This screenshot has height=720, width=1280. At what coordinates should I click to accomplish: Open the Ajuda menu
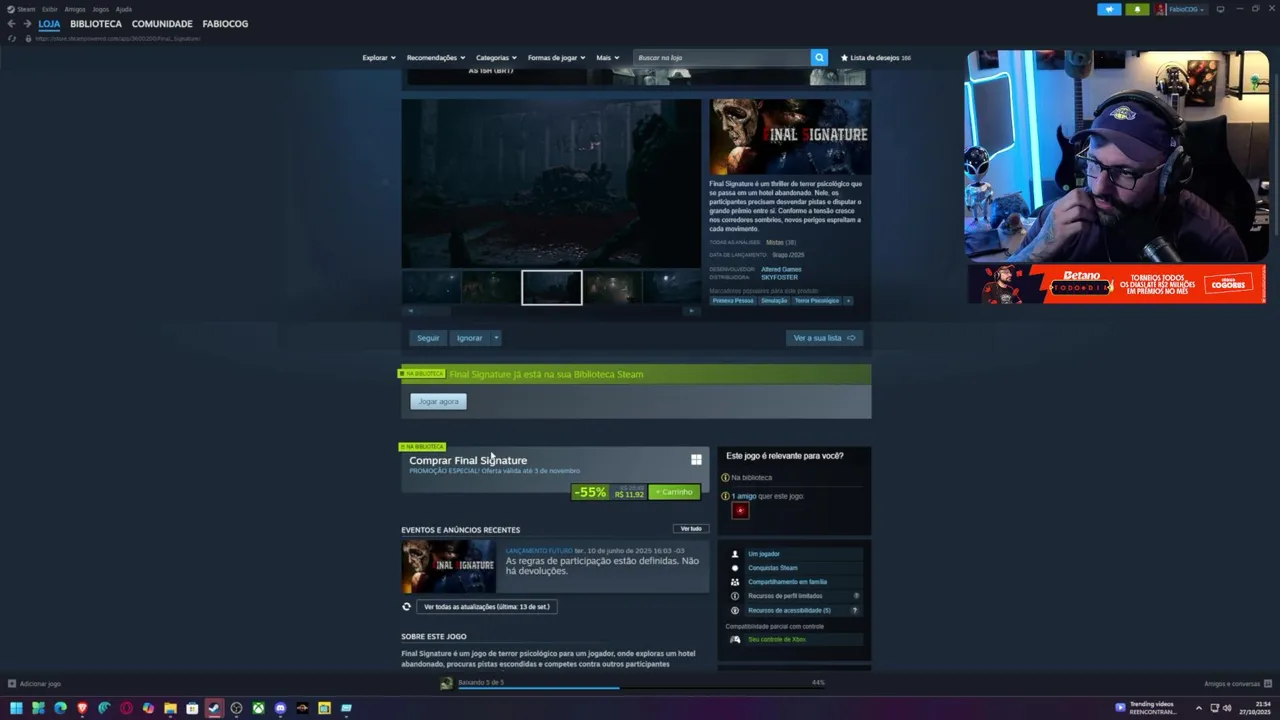pos(124,9)
